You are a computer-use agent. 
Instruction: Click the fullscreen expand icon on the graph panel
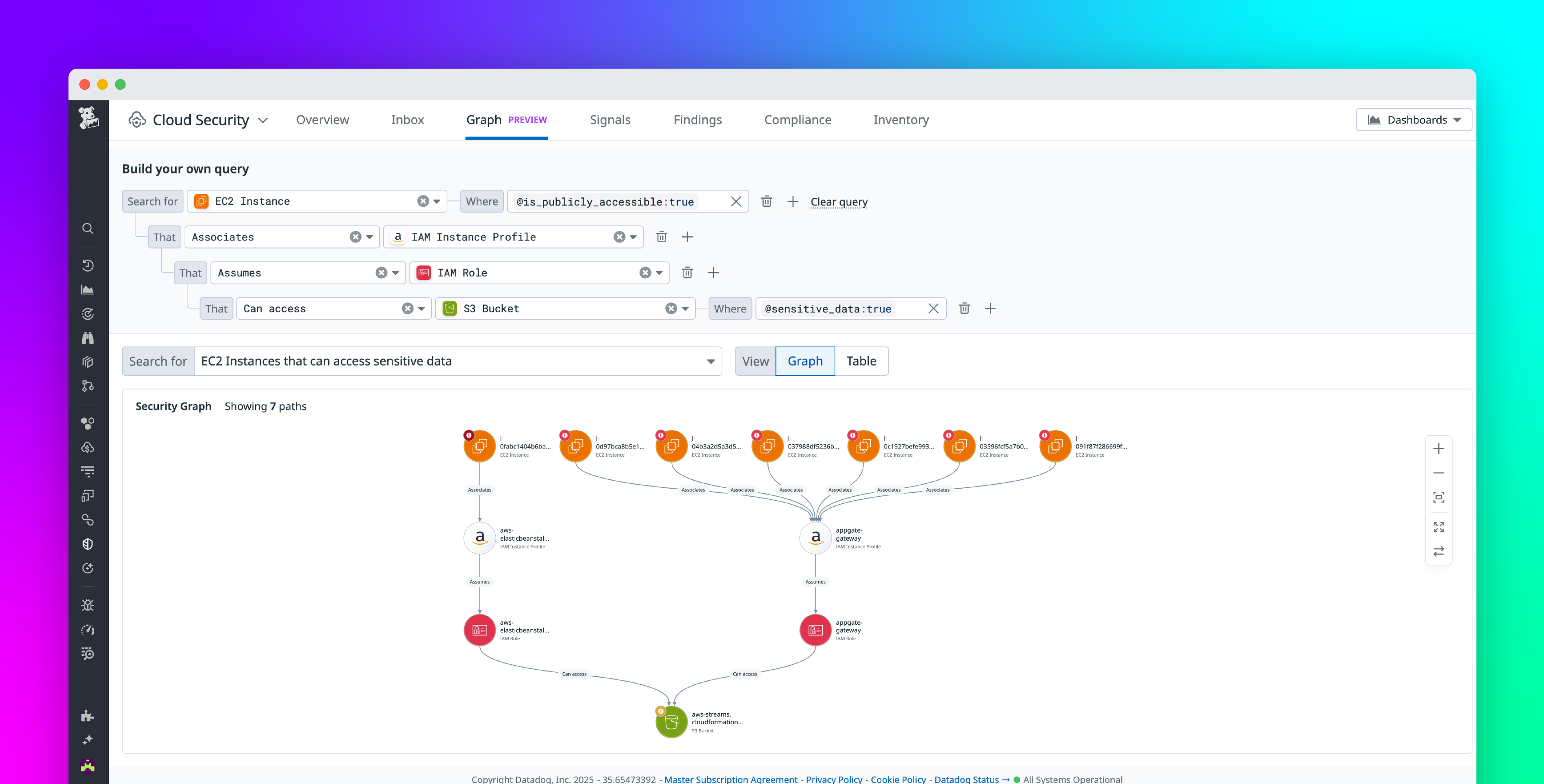[x=1438, y=527]
